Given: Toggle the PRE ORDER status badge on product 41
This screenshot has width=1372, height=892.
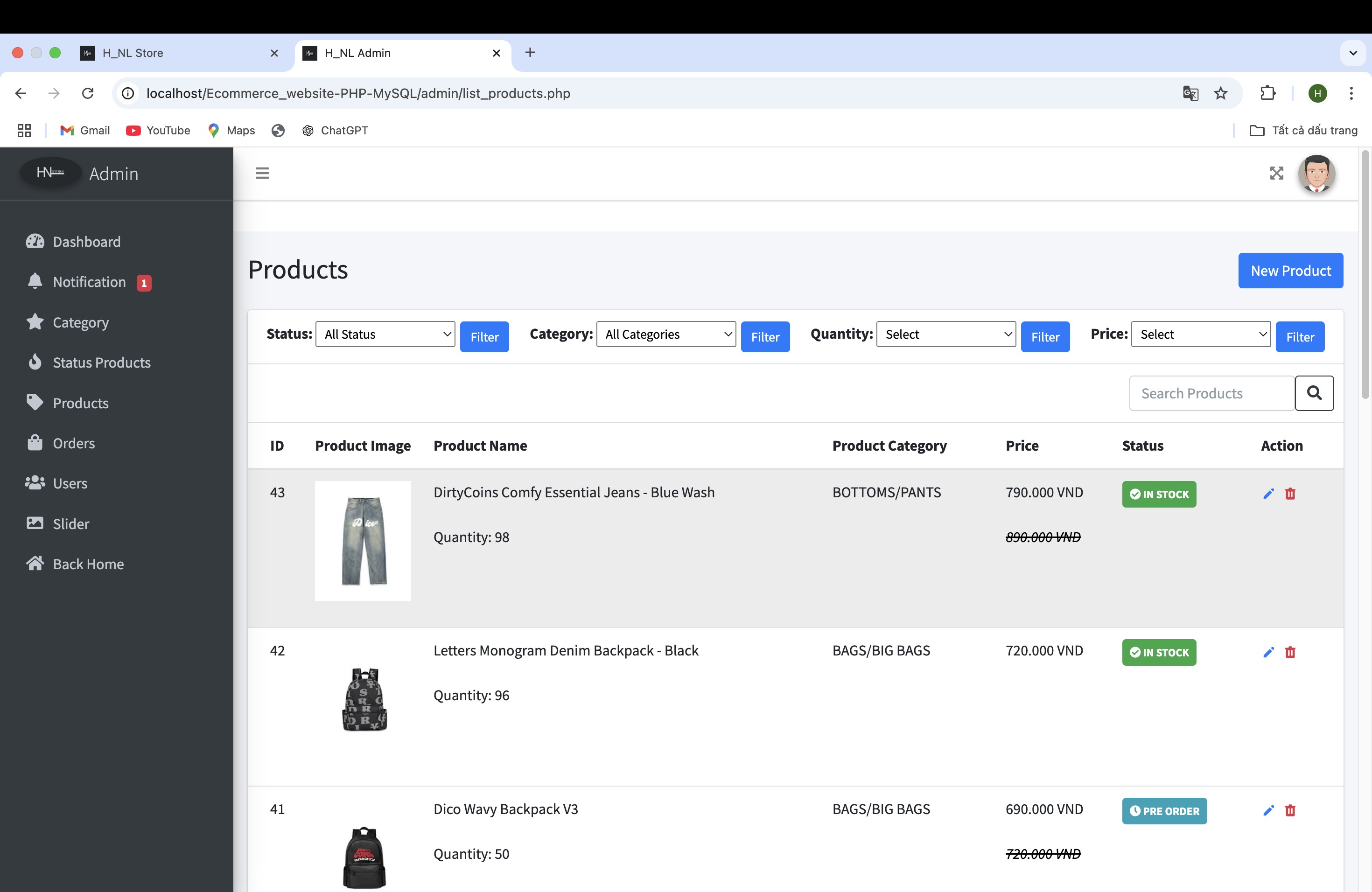Looking at the screenshot, I should click(1164, 811).
